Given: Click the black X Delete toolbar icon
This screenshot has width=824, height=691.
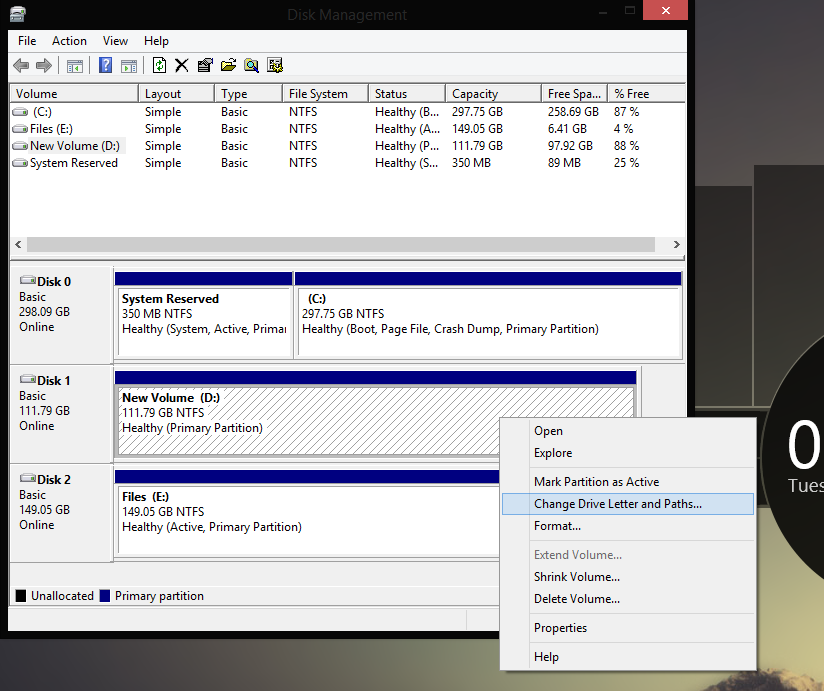Looking at the screenshot, I should tap(182, 65).
